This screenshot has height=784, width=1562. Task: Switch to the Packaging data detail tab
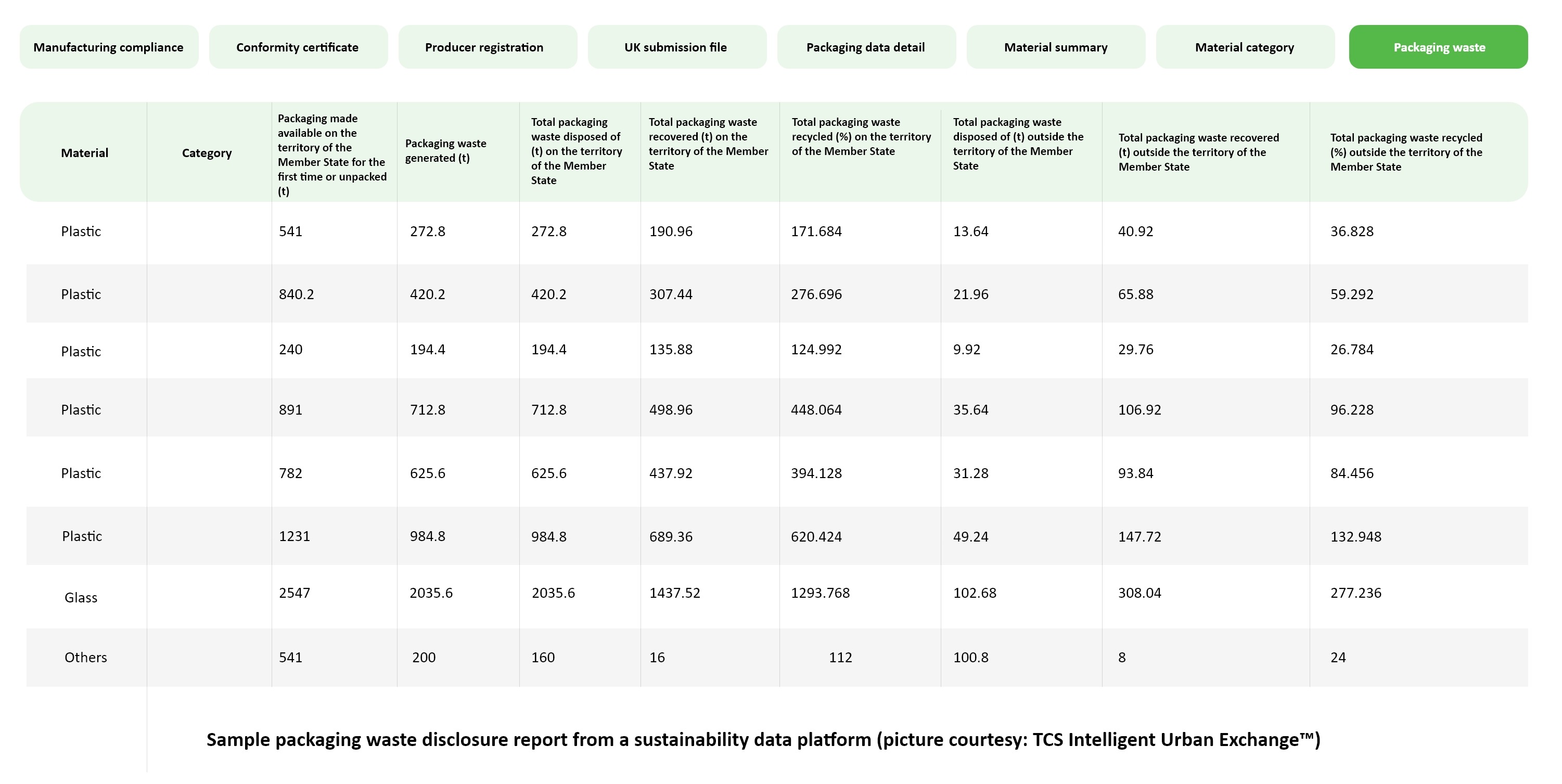[866, 47]
